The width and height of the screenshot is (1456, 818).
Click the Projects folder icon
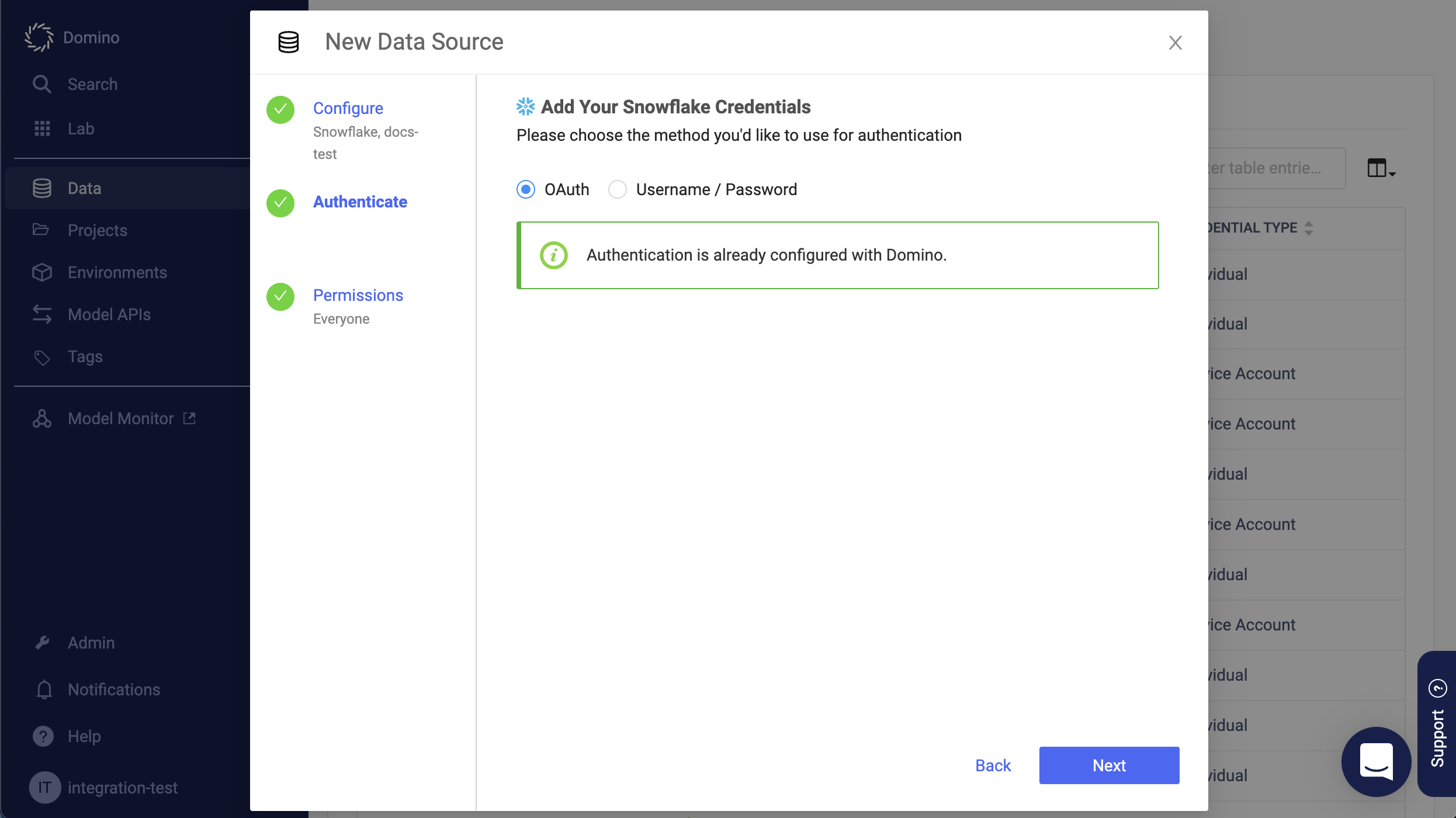[x=41, y=229]
